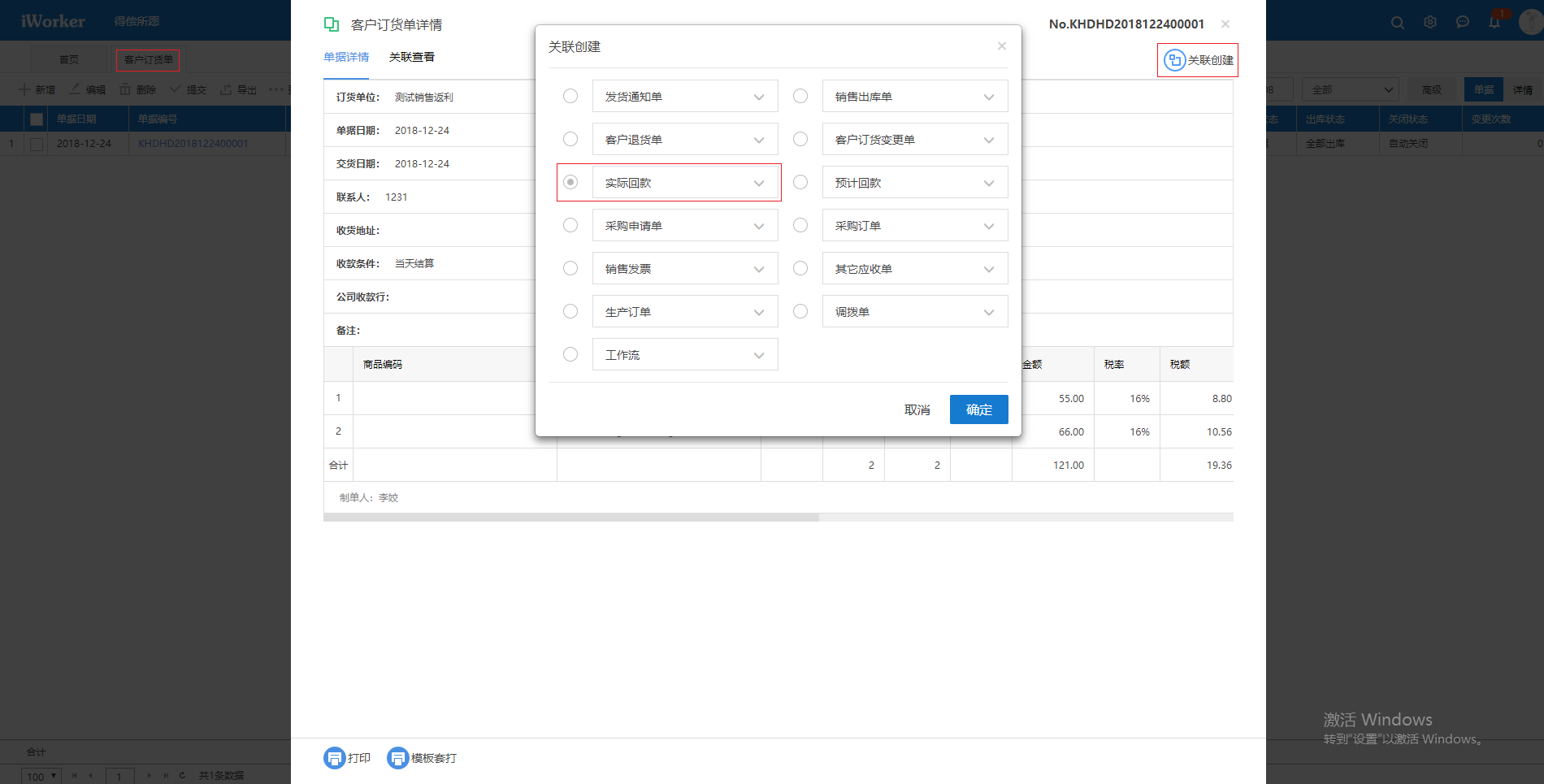Image resolution: width=1544 pixels, height=784 pixels.
Task: Select the 其它应收单 radio button
Action: tap(800, 268)
